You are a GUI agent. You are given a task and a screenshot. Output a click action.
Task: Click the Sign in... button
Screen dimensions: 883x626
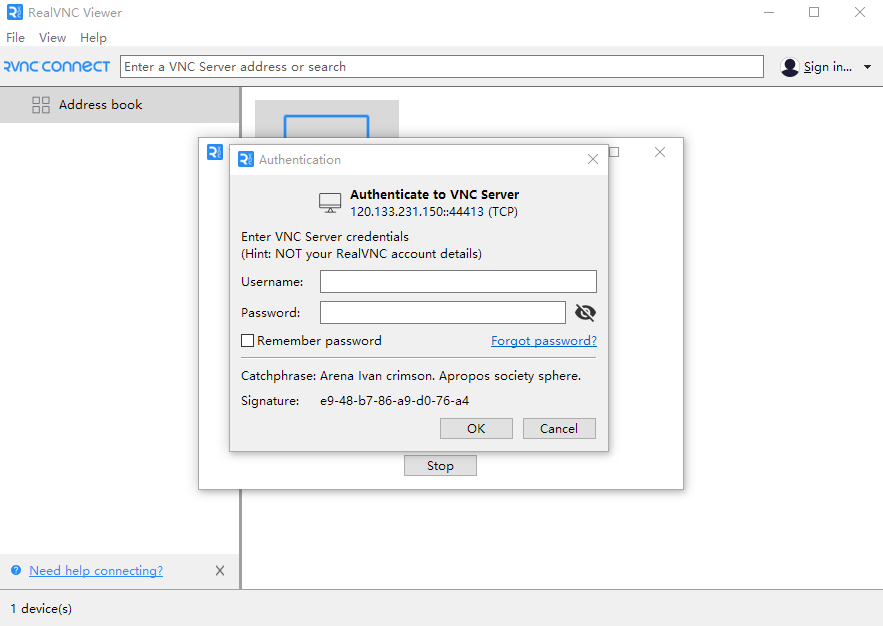pyautogui.click(x=827, y=67)
